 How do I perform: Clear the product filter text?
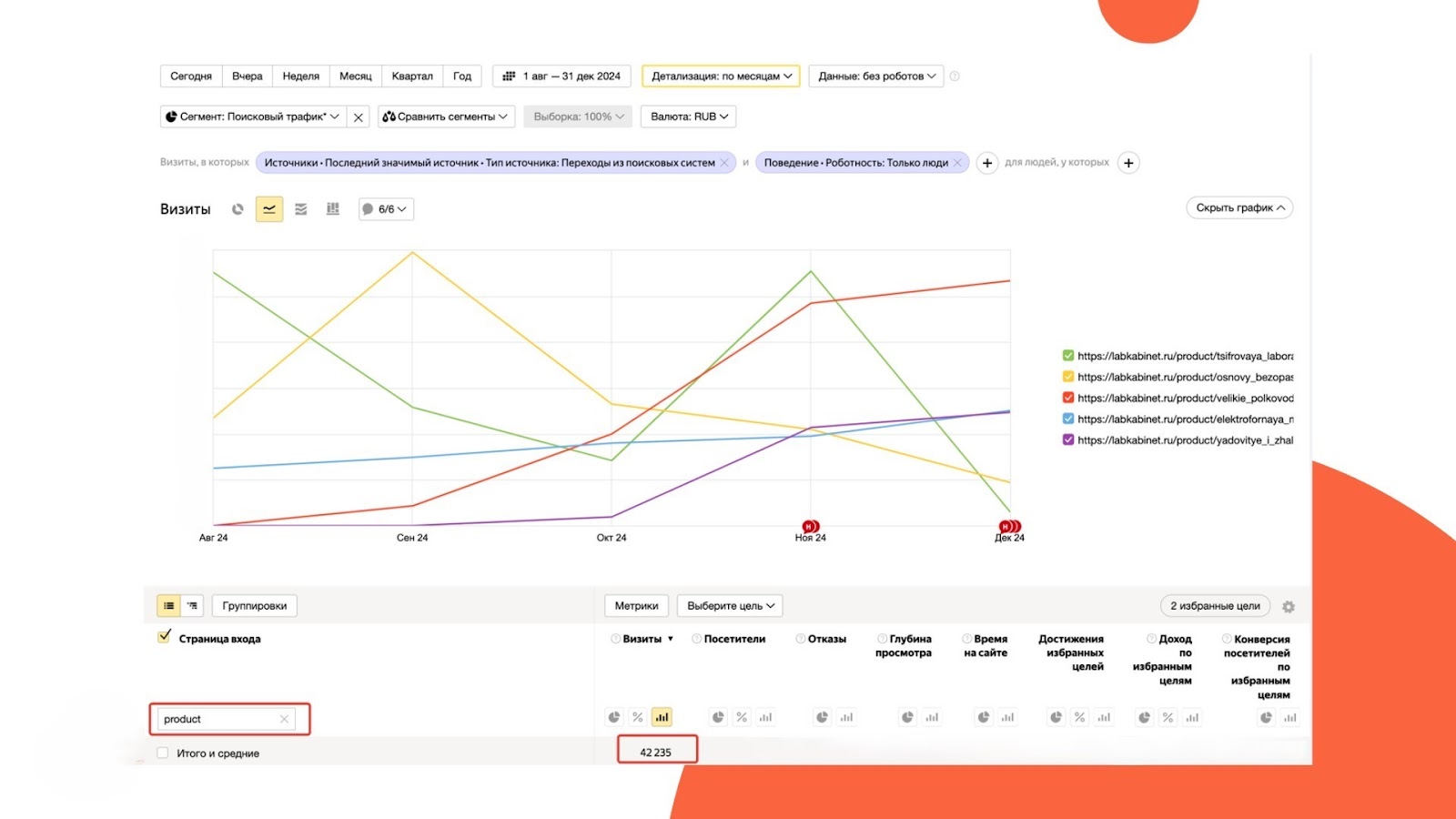click(284, 719)
